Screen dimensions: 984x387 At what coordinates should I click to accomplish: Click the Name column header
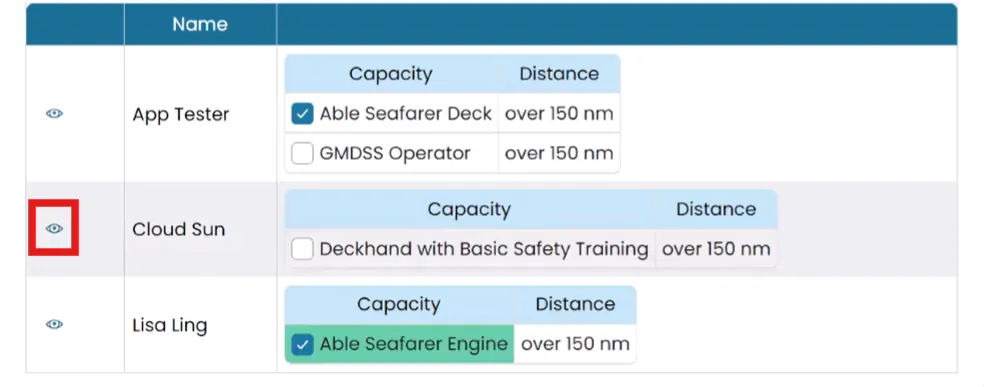(x=200, y=24)
